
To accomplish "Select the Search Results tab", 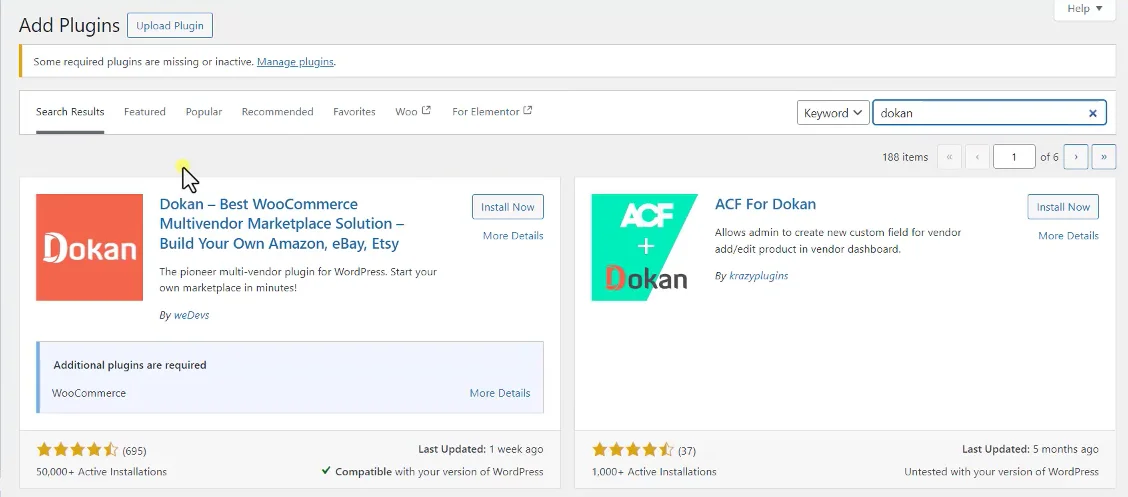I will [70, 111].
